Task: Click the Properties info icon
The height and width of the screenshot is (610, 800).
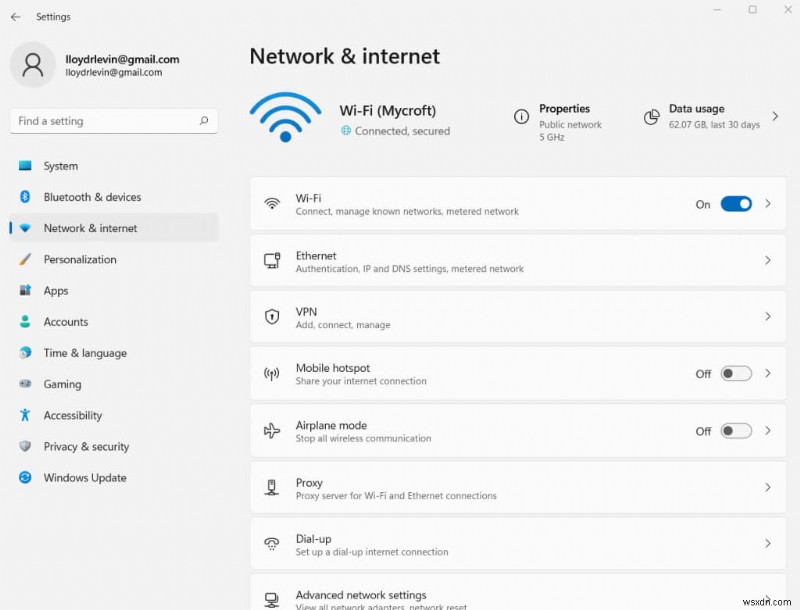Action: [x=521, y=117]
